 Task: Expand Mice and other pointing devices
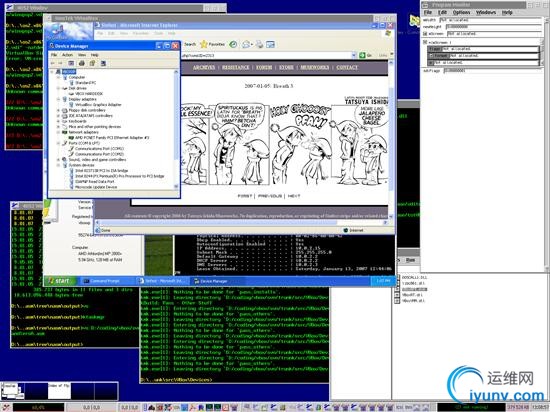point(58,127)
